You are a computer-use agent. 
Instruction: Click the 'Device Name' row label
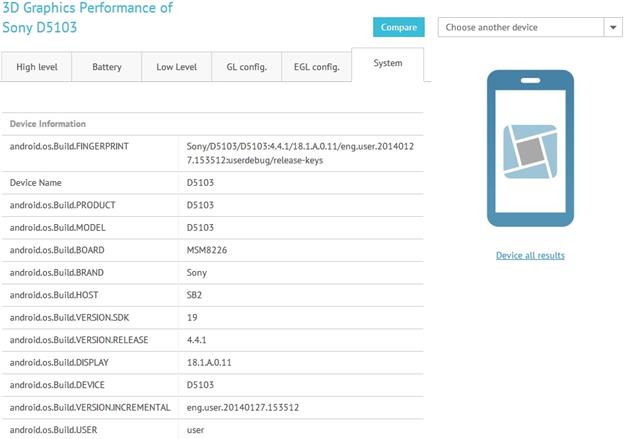(36, 182)
